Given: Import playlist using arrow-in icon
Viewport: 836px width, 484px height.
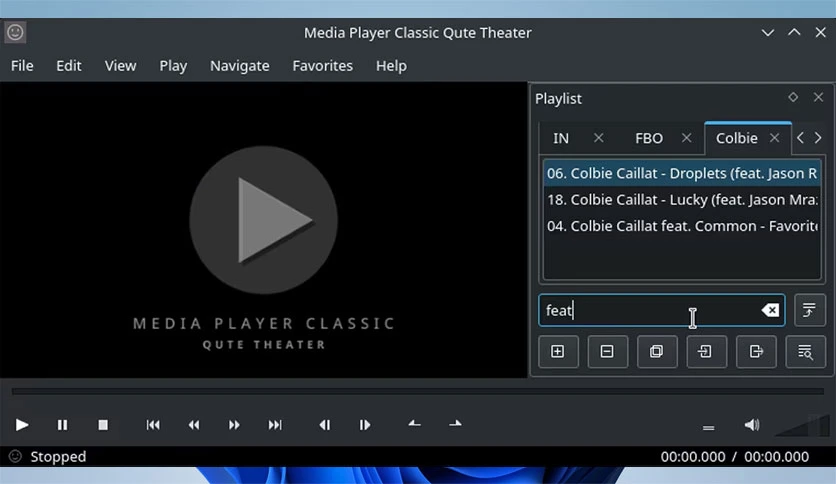Looking at the screenshot, I should tap(706, 351).
